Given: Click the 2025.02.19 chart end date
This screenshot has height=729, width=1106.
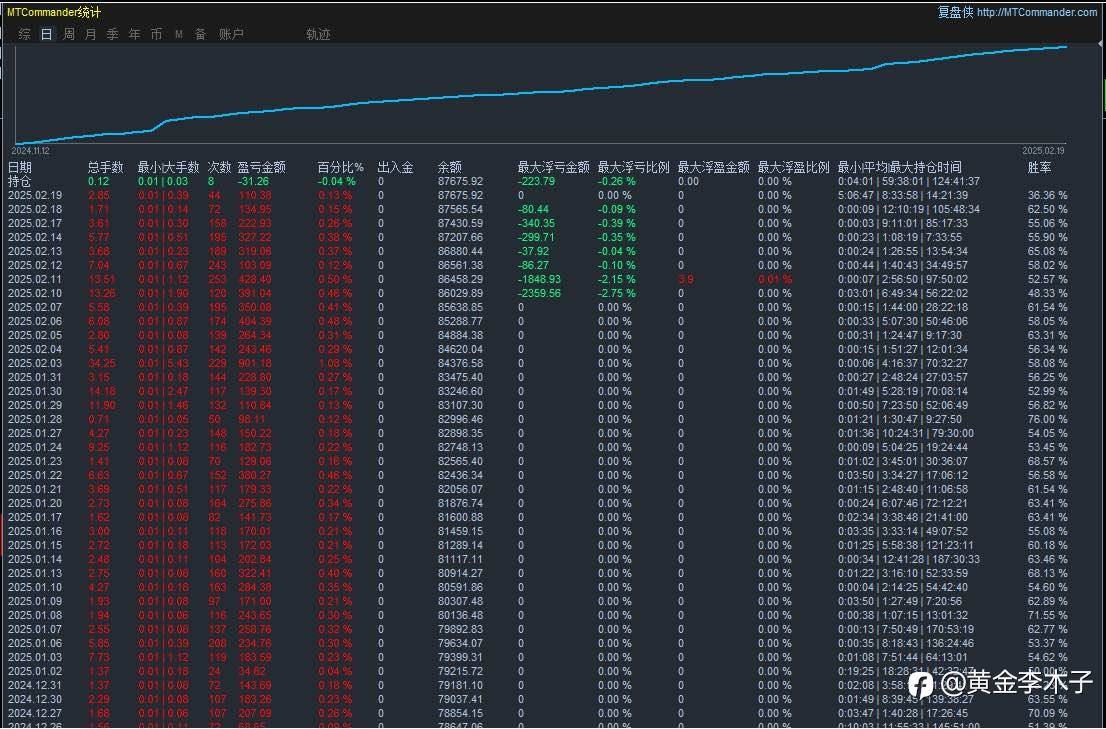Looking at the screenshot, I should (1044, 151).
